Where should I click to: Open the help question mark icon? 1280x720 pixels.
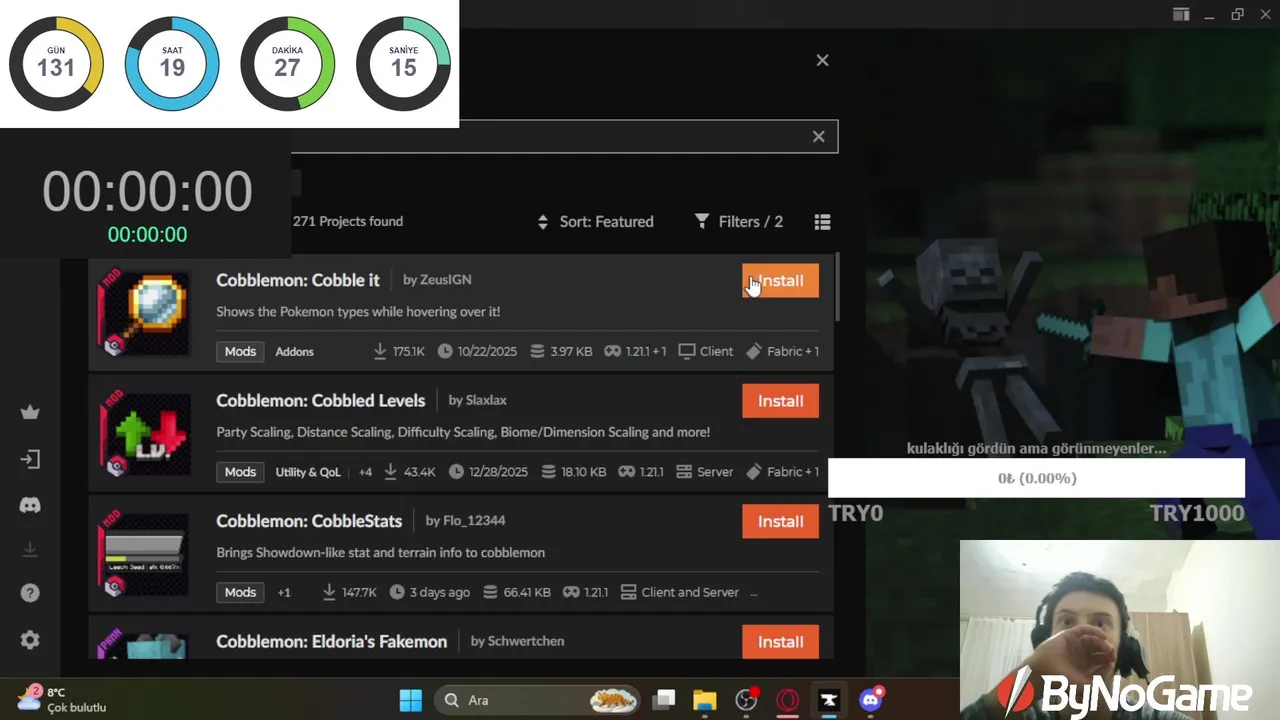pyautogui.click(x=30, y=594)
